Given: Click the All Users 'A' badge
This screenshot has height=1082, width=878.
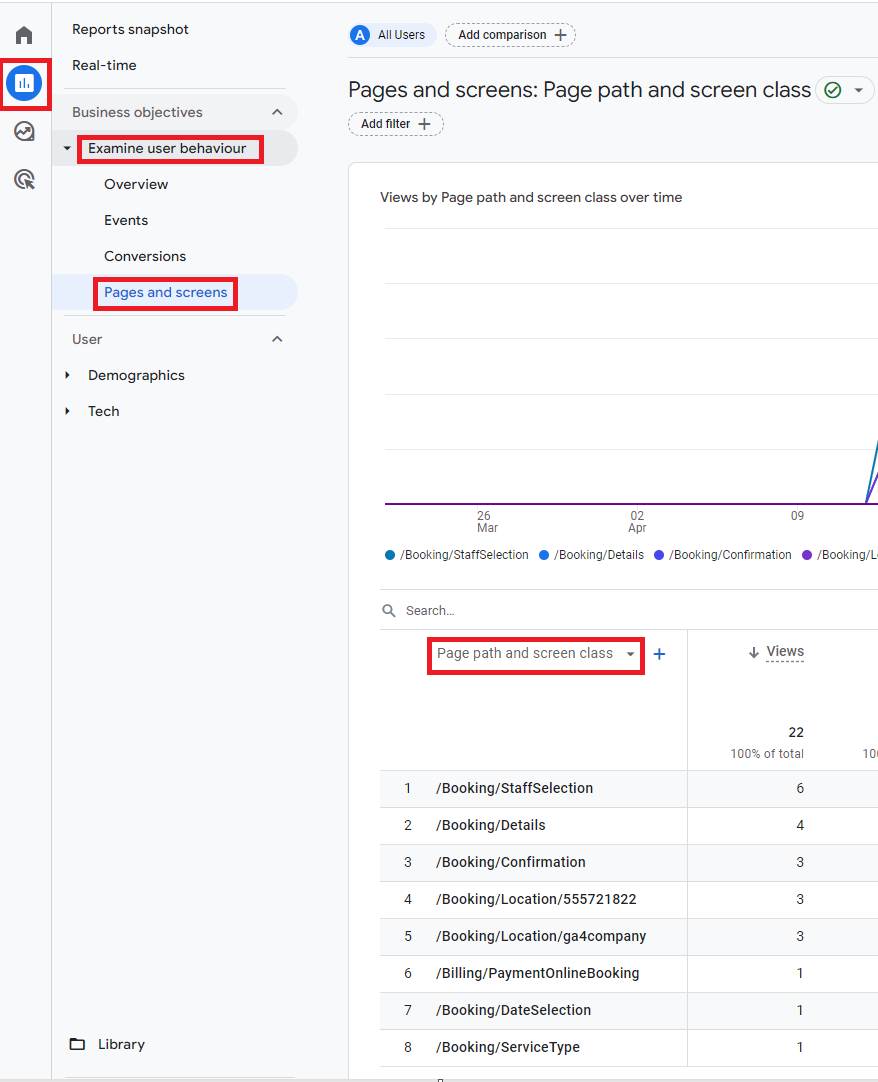Looking at the screenshot, I should [360, 35].
